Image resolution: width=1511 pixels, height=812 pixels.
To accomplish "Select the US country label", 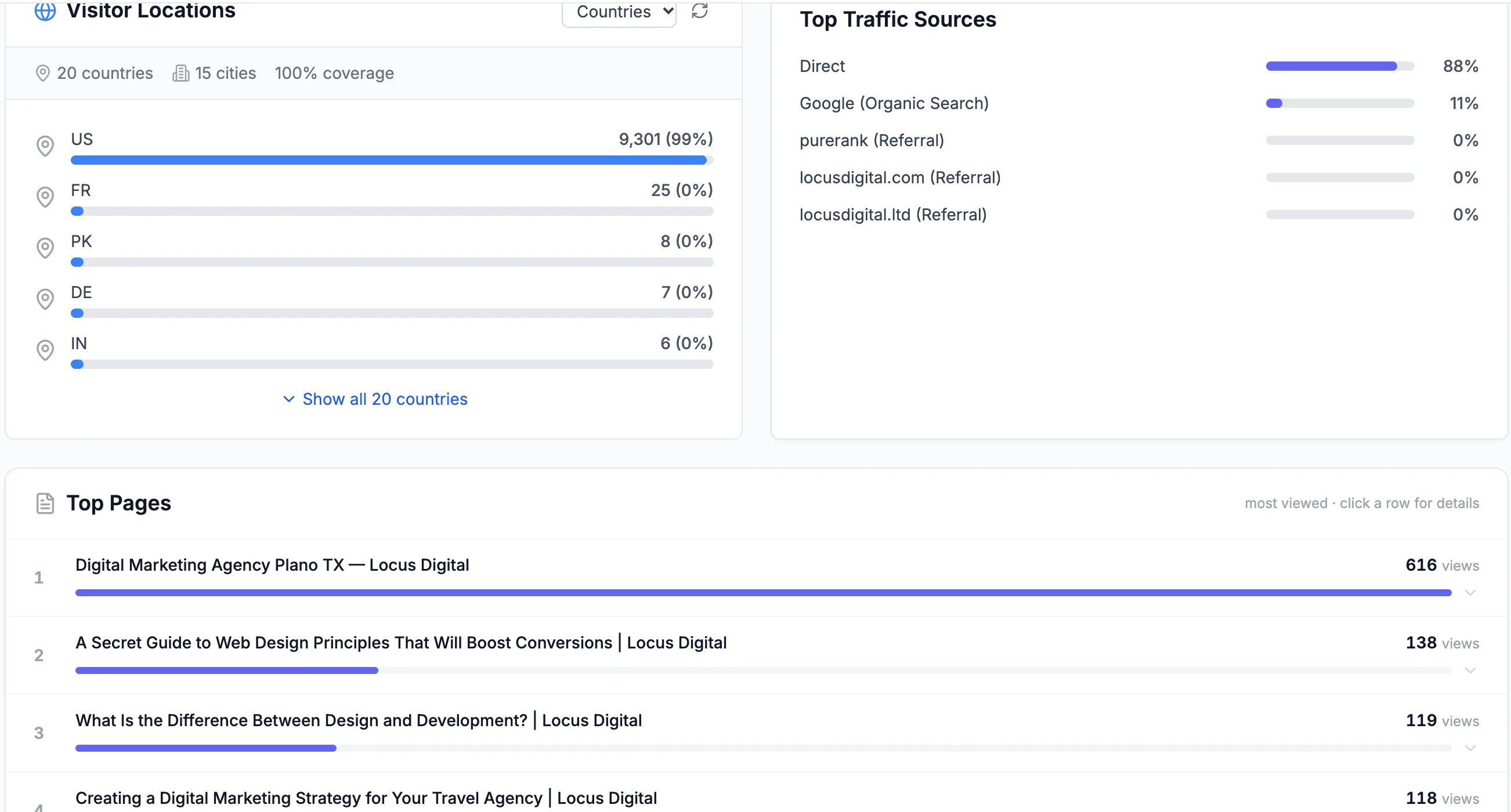I will 82,140.
